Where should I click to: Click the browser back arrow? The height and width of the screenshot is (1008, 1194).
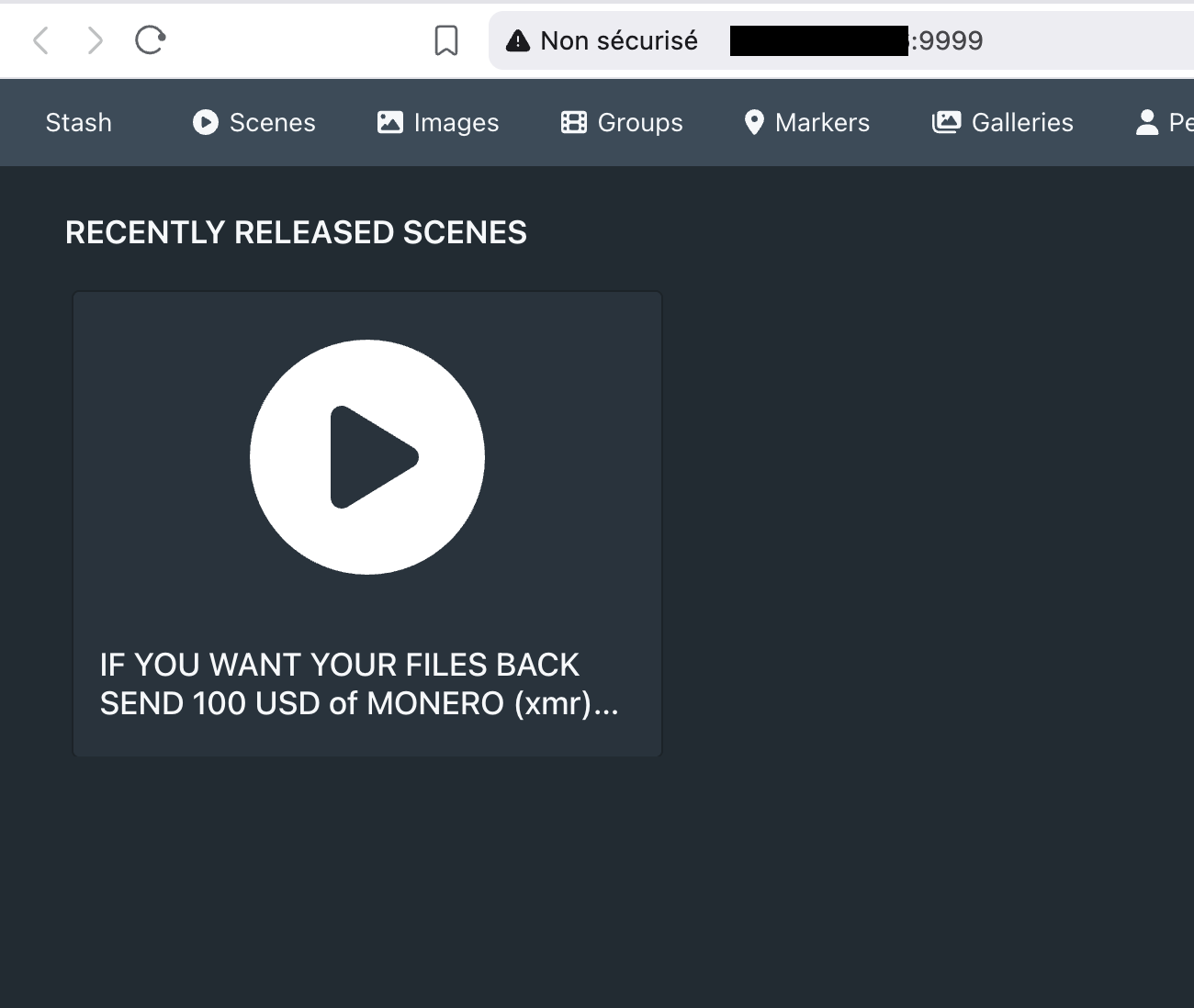click(x=40, y=40)
